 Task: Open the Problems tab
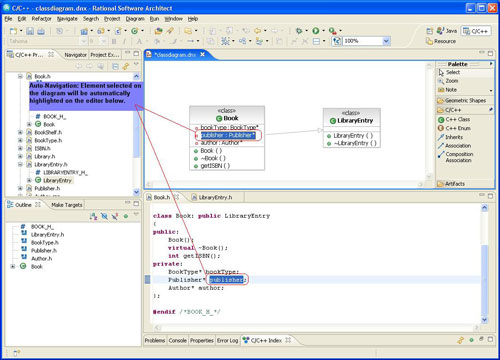point(155,341)
